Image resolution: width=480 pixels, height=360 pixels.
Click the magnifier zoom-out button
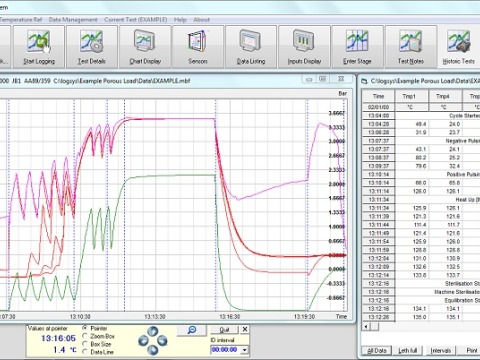click(x=191, y=330)
